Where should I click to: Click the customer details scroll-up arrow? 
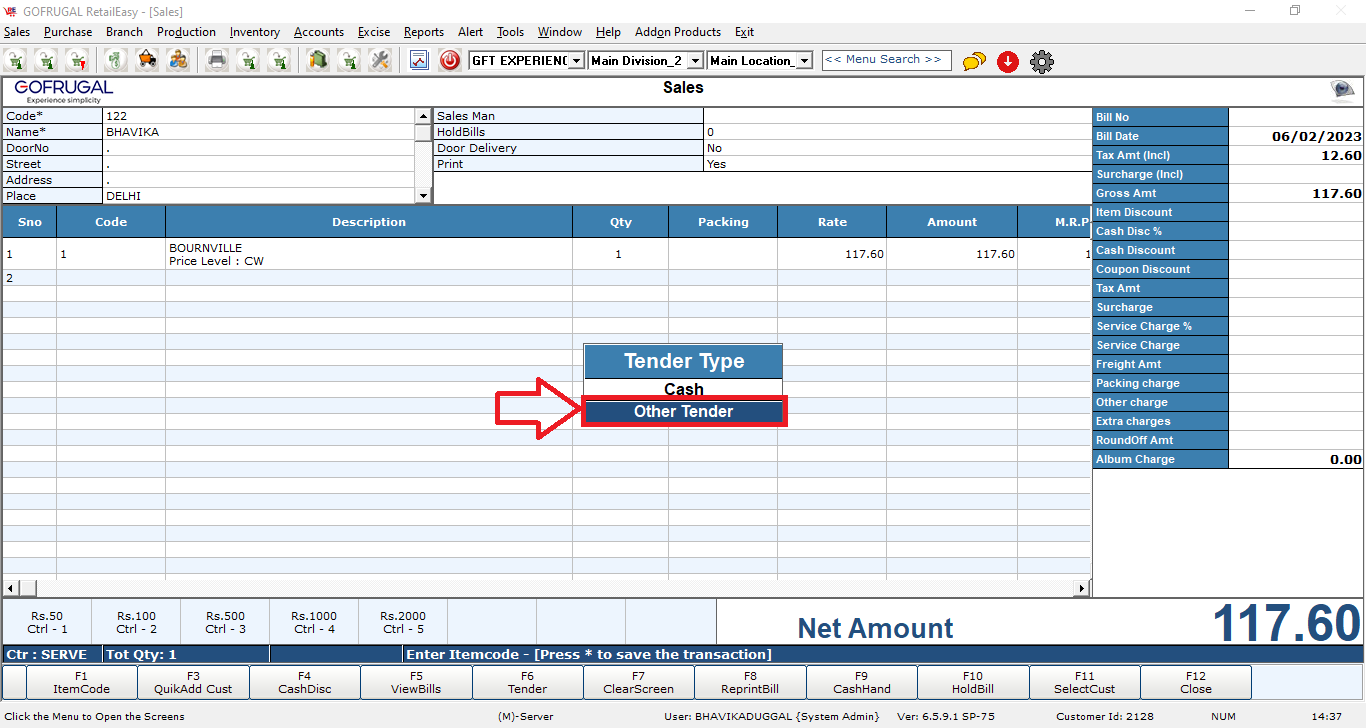(424, 116)
